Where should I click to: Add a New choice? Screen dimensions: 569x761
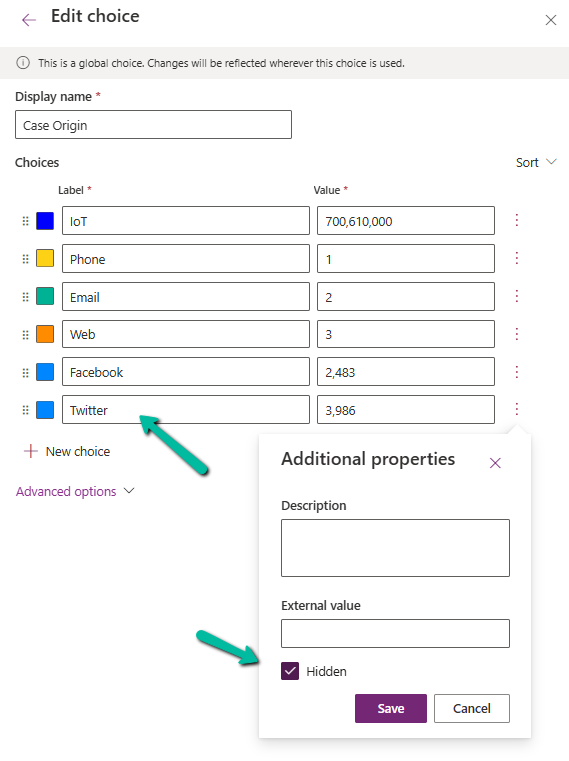pyautogui.click(x=67, y=451)
